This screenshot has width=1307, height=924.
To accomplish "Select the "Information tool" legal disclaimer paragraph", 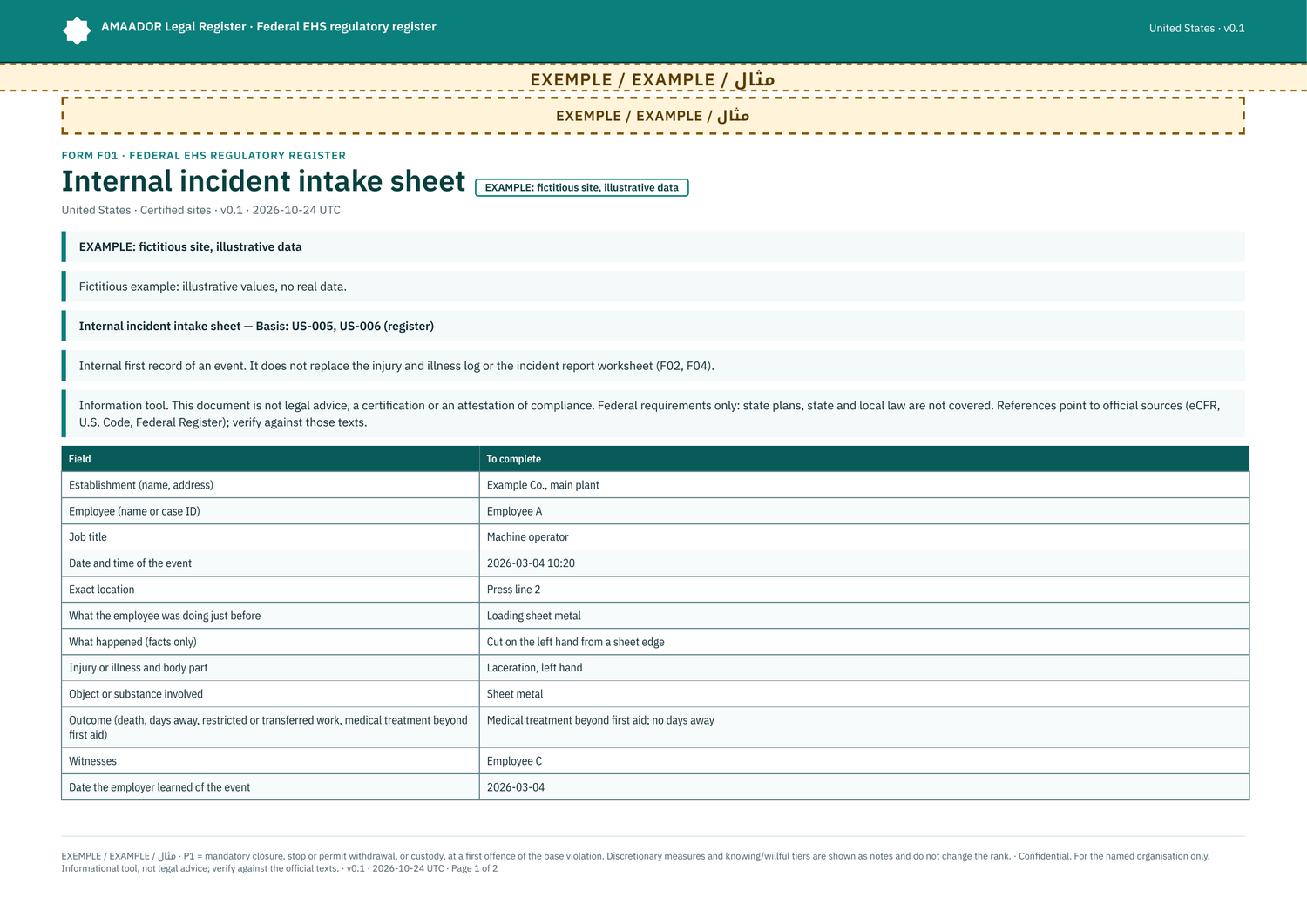I will (x=653, y=414).
